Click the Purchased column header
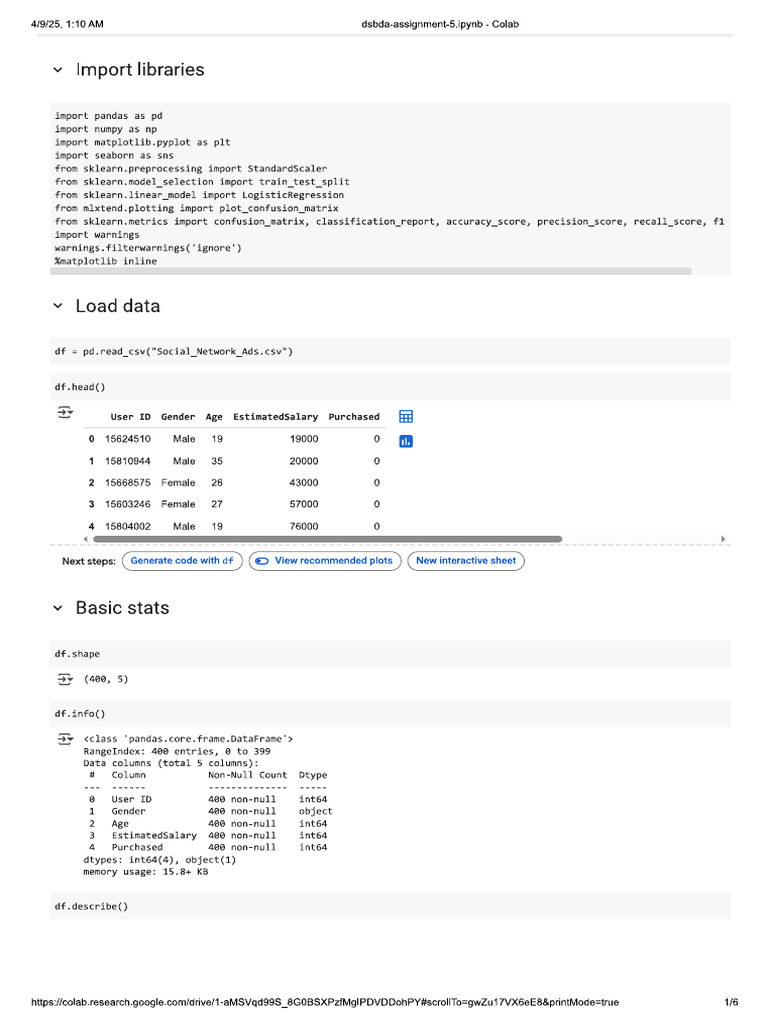This screenshot has height=1024, width=768. (354, 417)
